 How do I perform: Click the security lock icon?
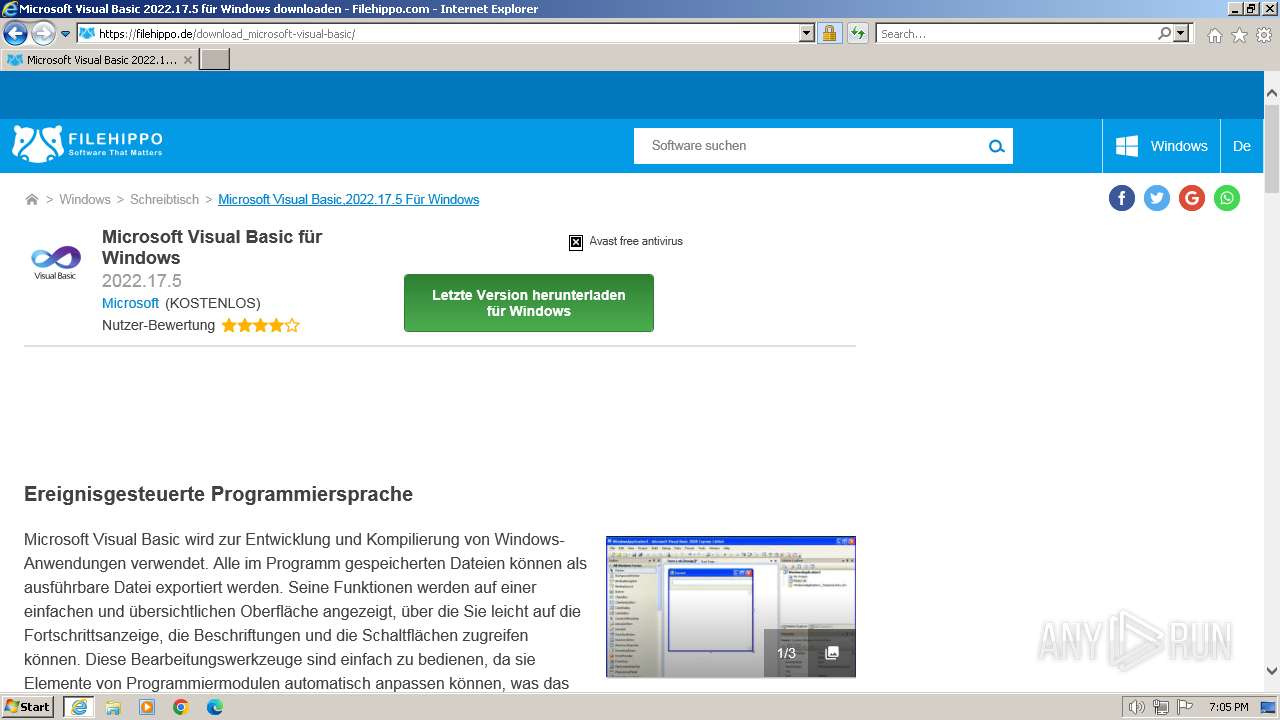coord(829,33)
